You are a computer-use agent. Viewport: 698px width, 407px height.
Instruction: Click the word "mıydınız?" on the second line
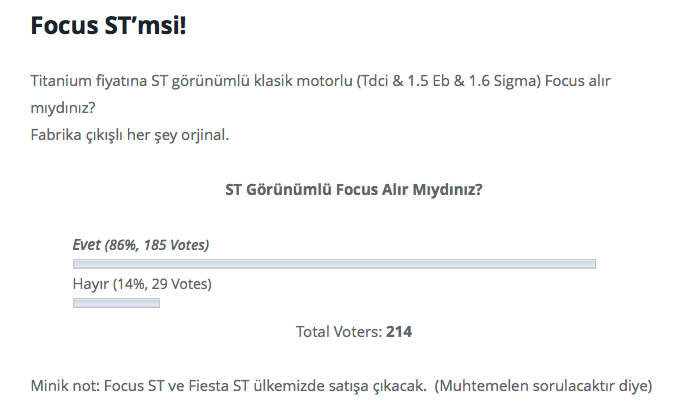(63, 108)
